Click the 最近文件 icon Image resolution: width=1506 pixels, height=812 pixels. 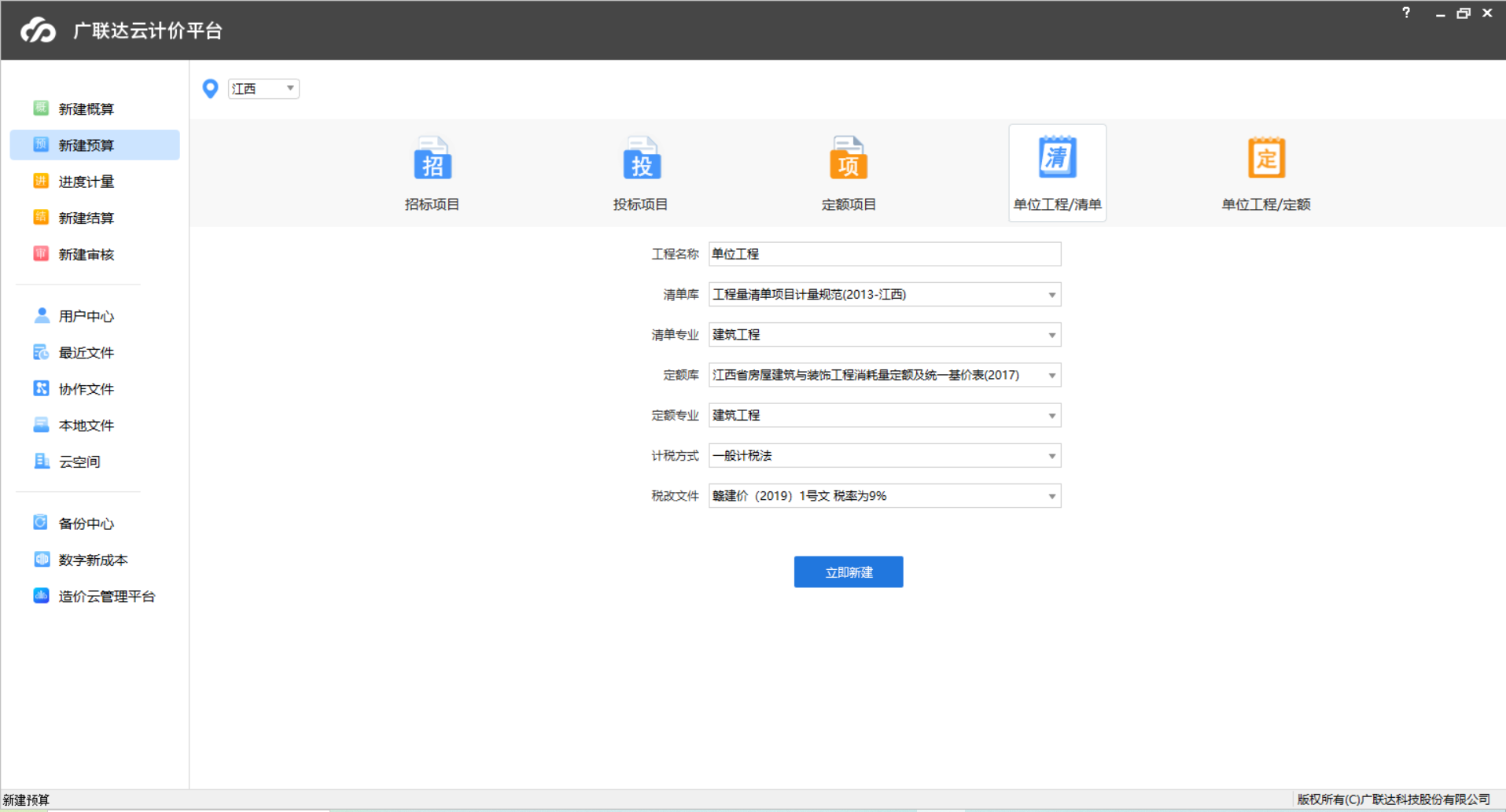(x=41, y=352)
